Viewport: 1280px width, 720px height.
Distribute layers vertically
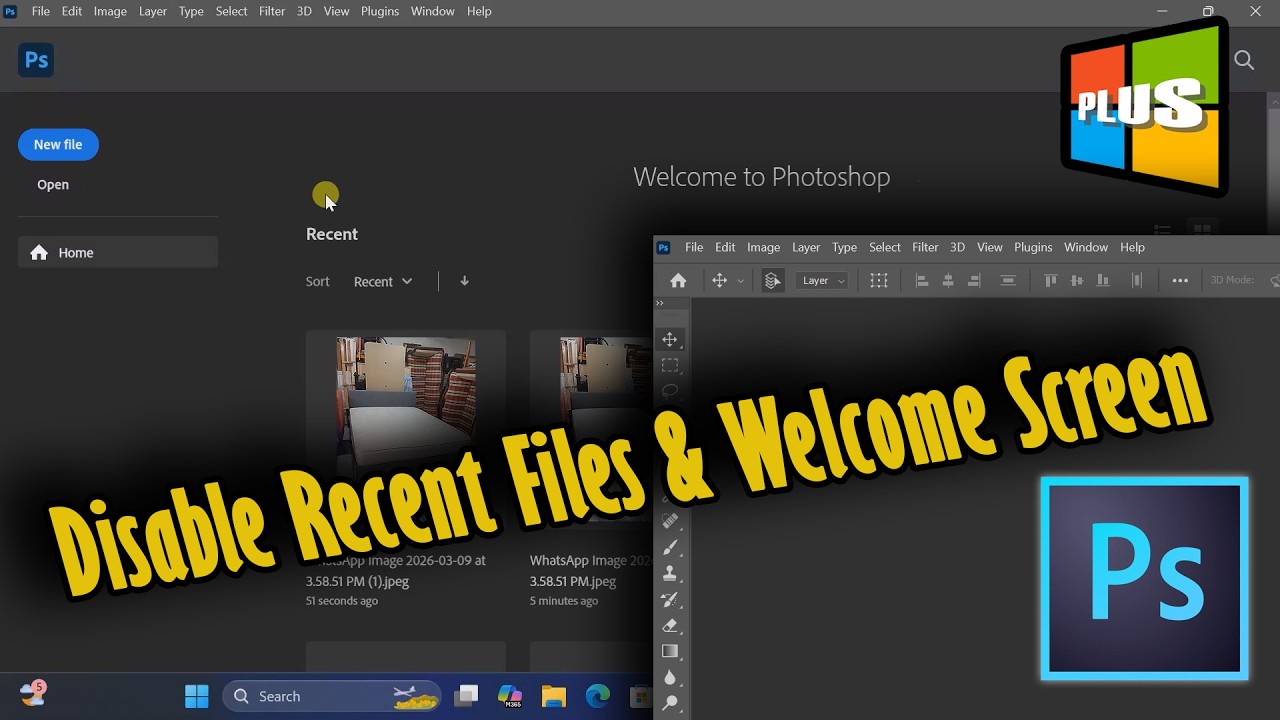[x=1008, y=281]
